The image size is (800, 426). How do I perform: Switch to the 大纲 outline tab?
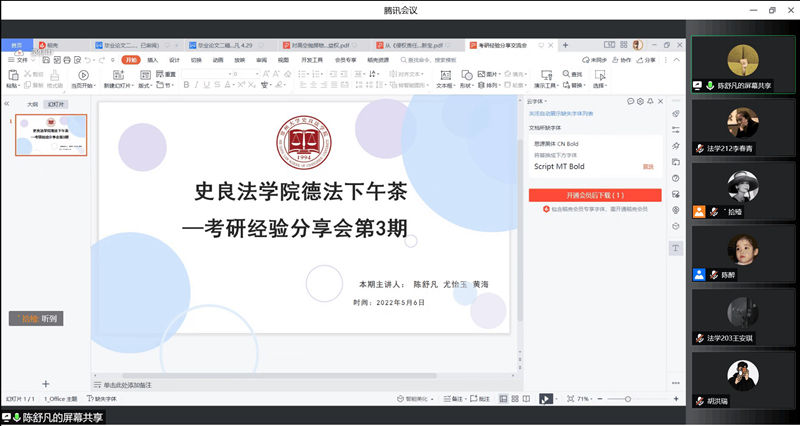(x=32, y=103)
